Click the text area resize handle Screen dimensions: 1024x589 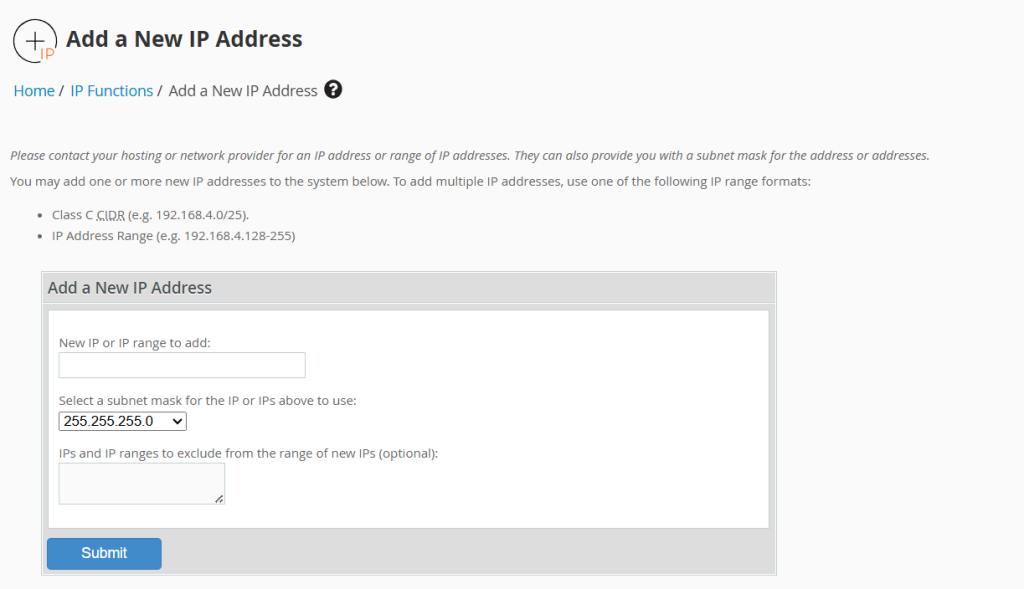point(220,499)
